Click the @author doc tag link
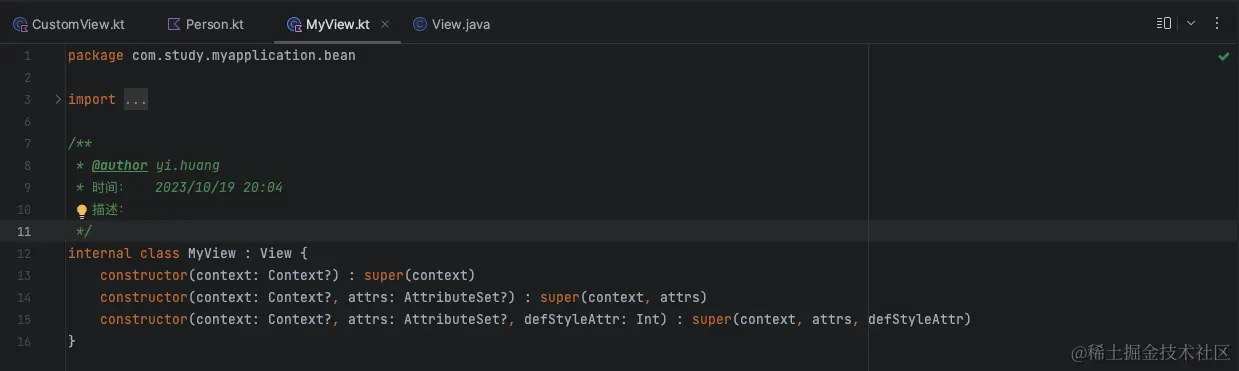This screenshot has height=371, width=1239. pyautogui.click(x=120, y=166)
